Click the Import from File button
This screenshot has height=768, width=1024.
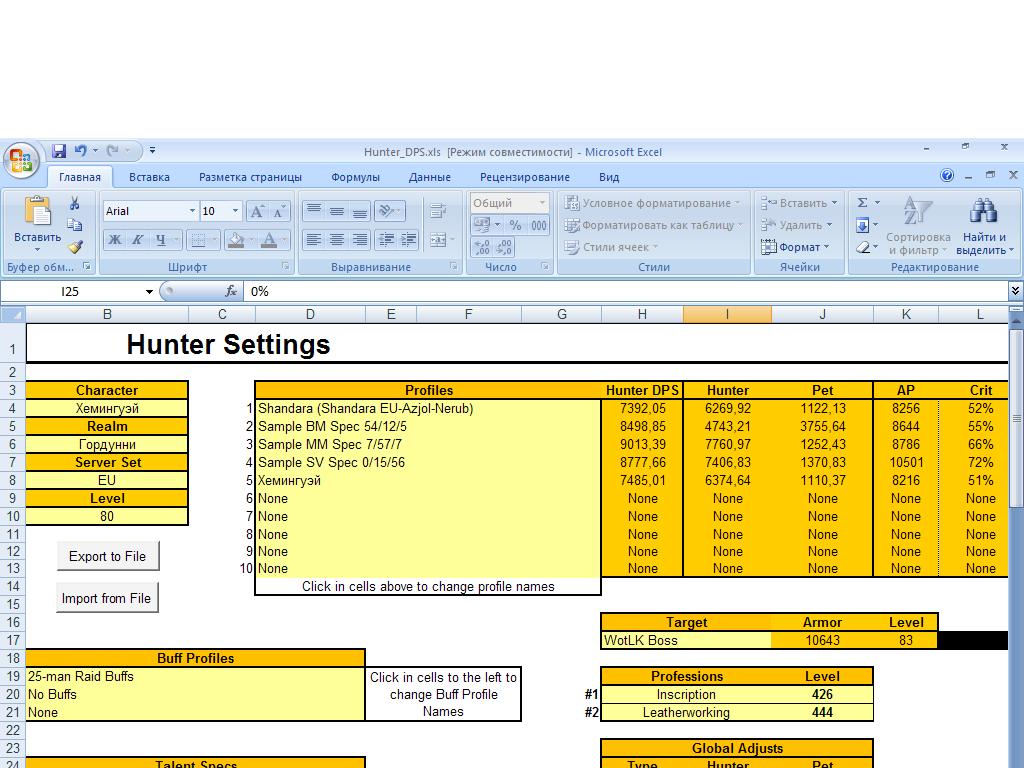pyautogui.click(x=107, y=598)
